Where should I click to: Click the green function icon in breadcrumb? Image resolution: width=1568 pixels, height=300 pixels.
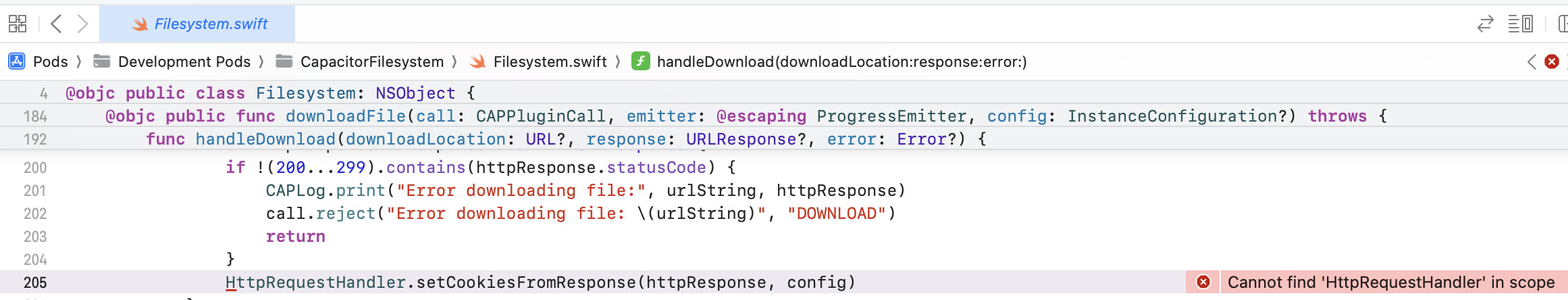640,61
